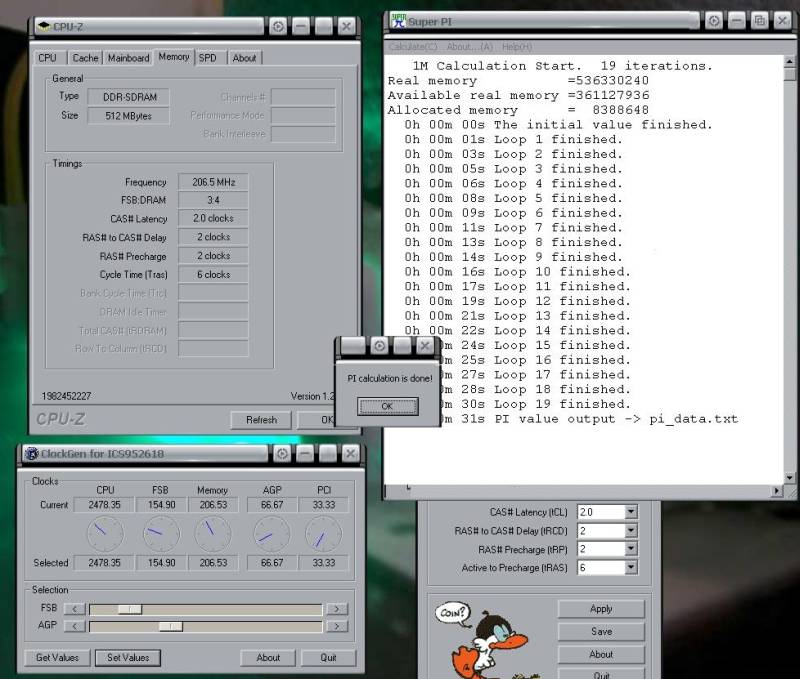Click Selected PCI value 33.33

point(324,563)
